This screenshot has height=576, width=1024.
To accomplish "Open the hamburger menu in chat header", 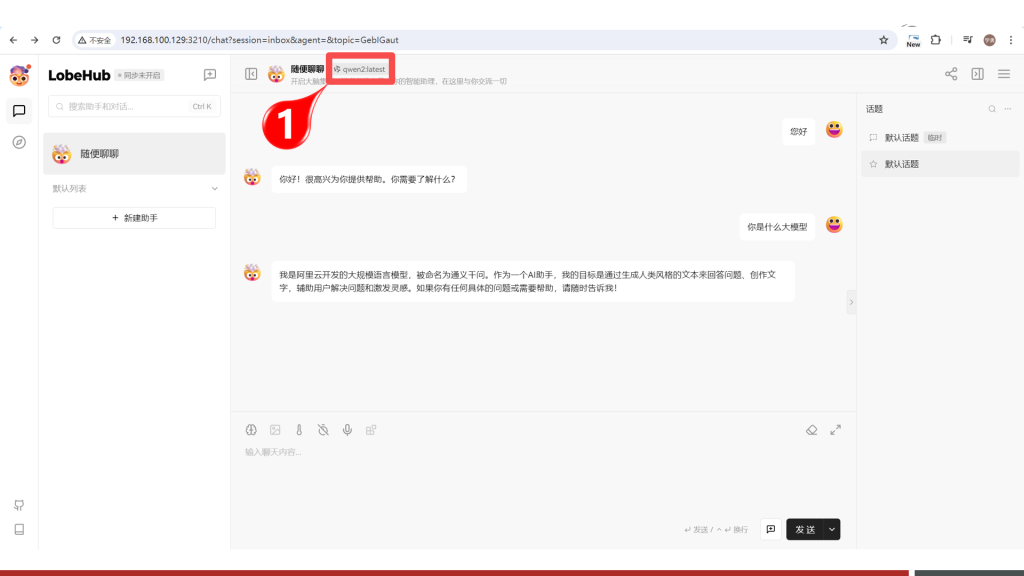I will coord(1003,74).
